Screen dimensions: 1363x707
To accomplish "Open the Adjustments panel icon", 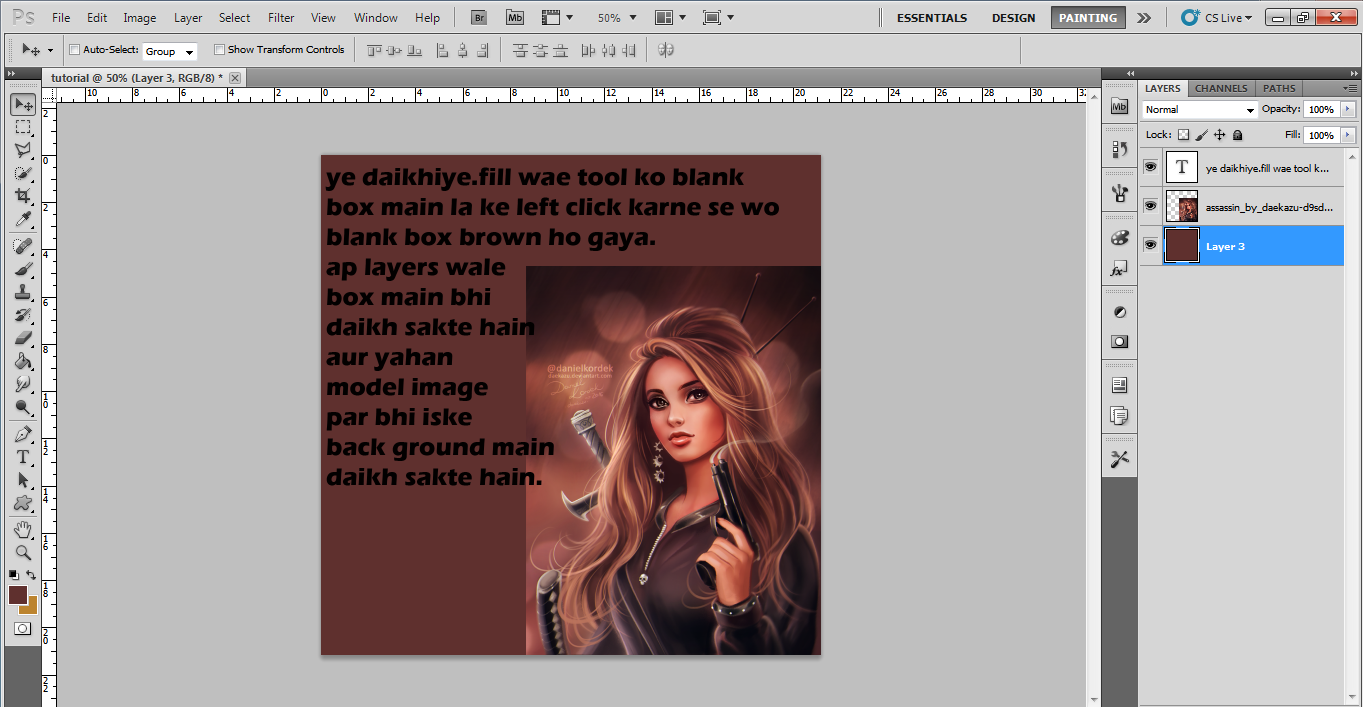I will (1119, 311).
